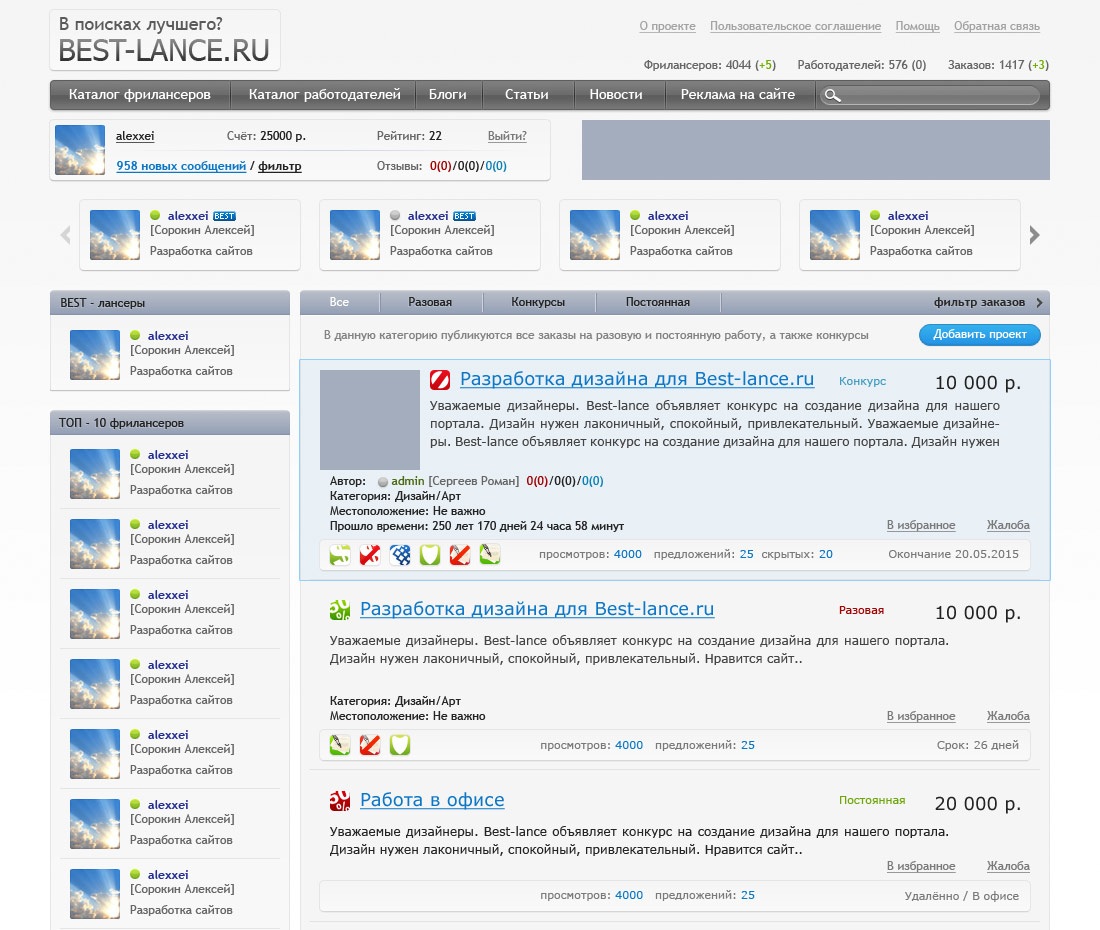Open the alexxei profile link in the account panel

click(135, 136)
